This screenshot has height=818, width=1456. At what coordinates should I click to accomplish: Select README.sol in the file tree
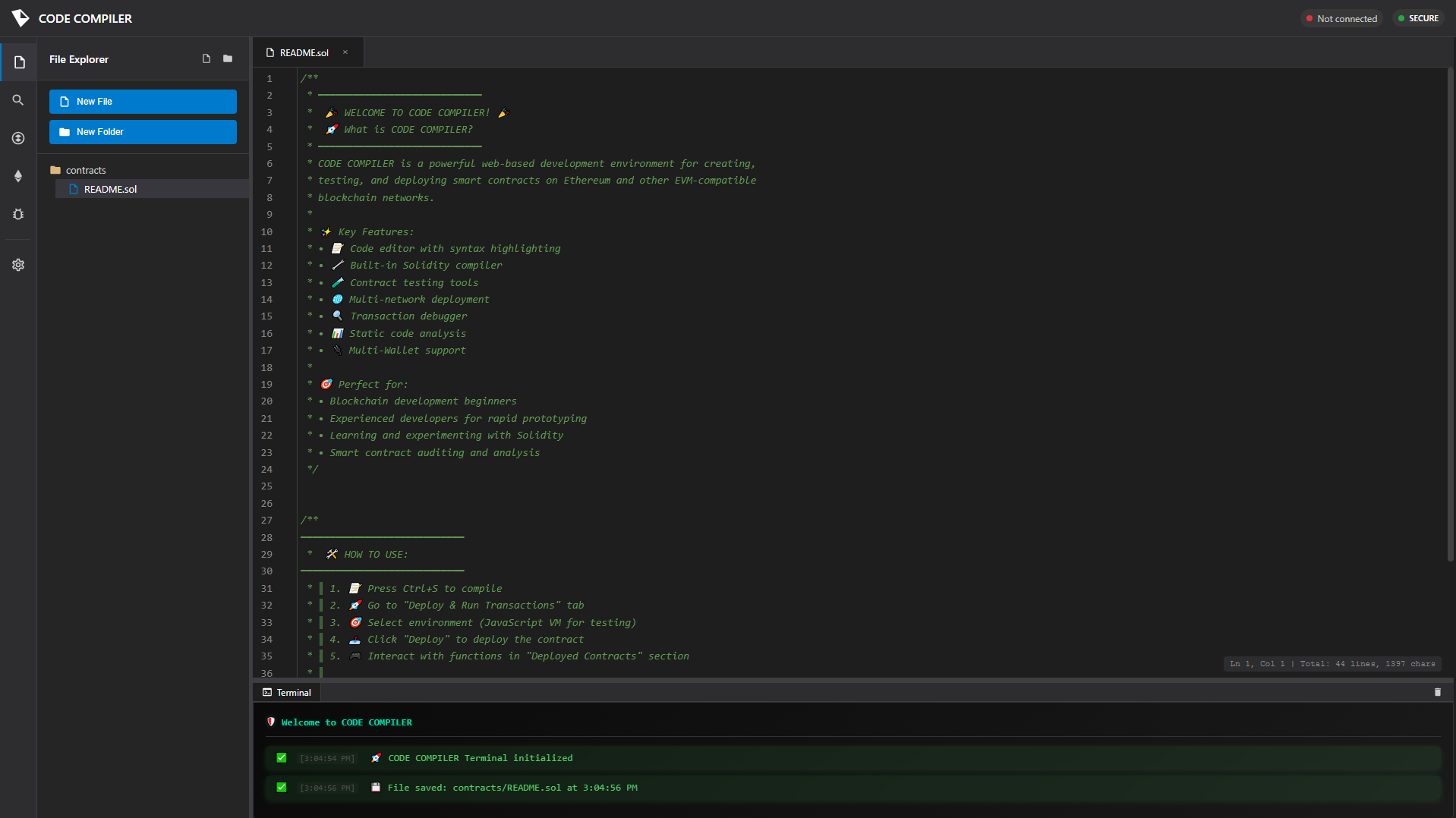click(152, 189)
